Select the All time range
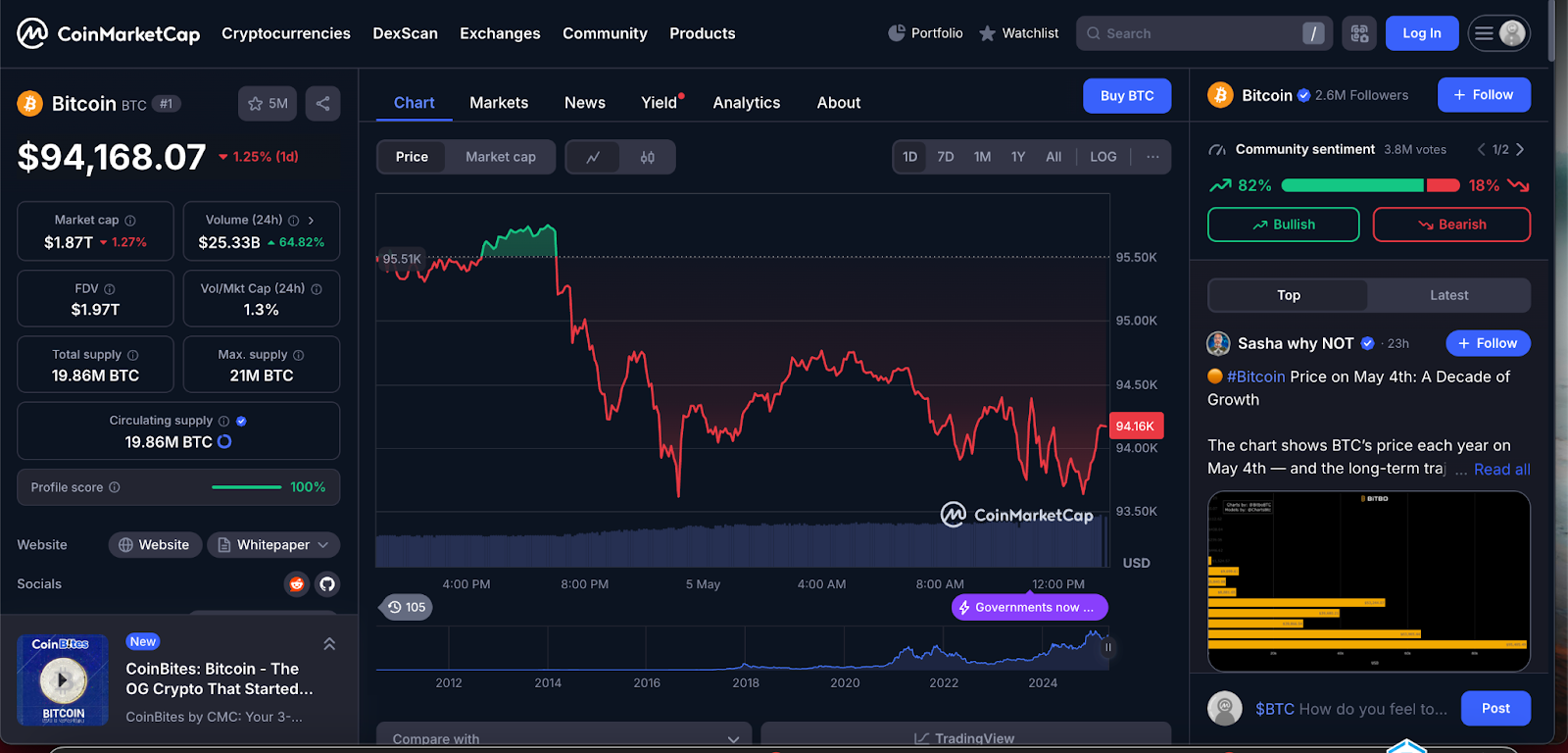The width and height of the screenshot is (1568, 753). pyautogui.click(x=1053, y=157)
